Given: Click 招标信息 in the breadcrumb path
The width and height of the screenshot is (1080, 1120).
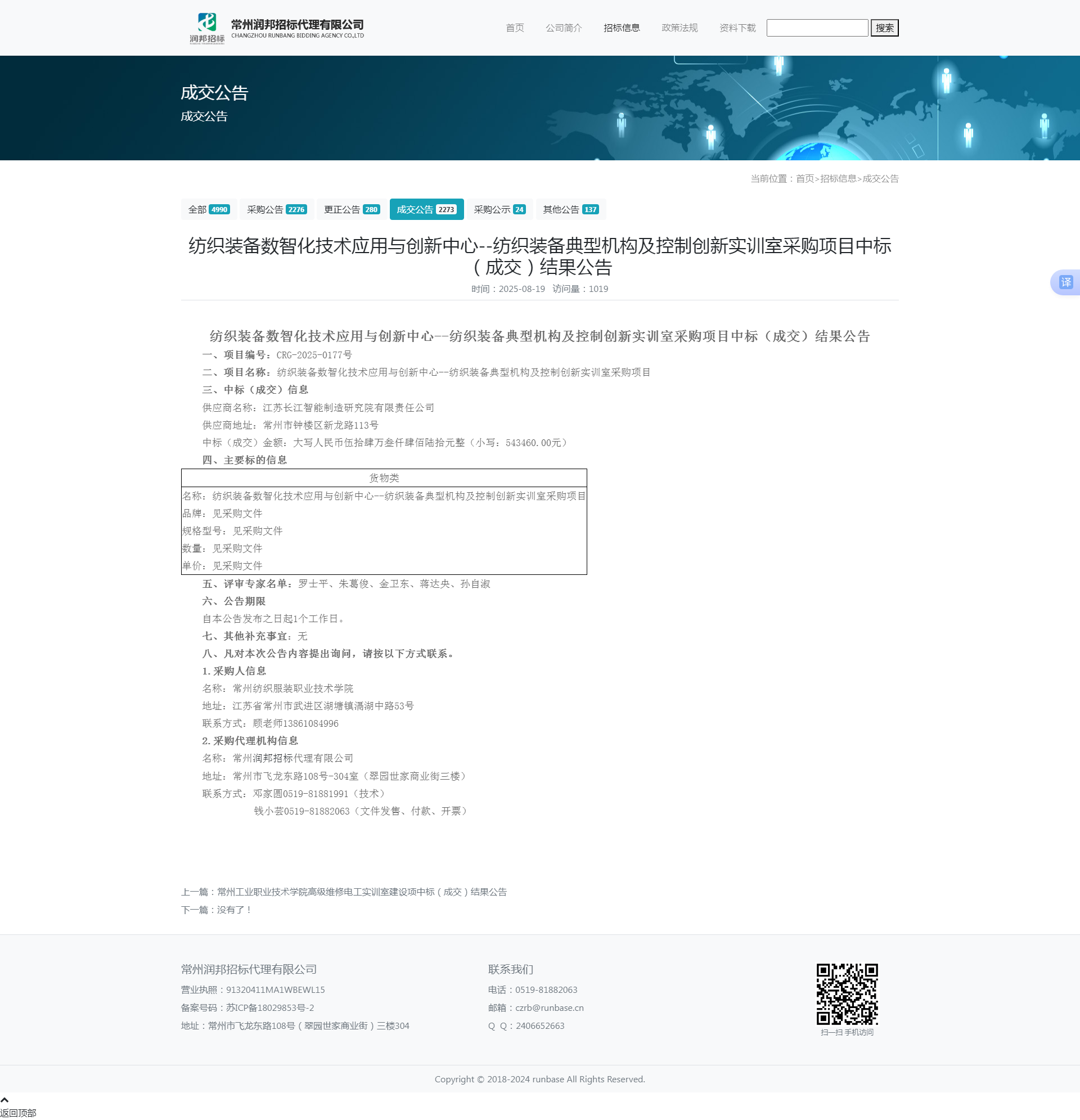Looking at the screenshot, I should point(838,179).
